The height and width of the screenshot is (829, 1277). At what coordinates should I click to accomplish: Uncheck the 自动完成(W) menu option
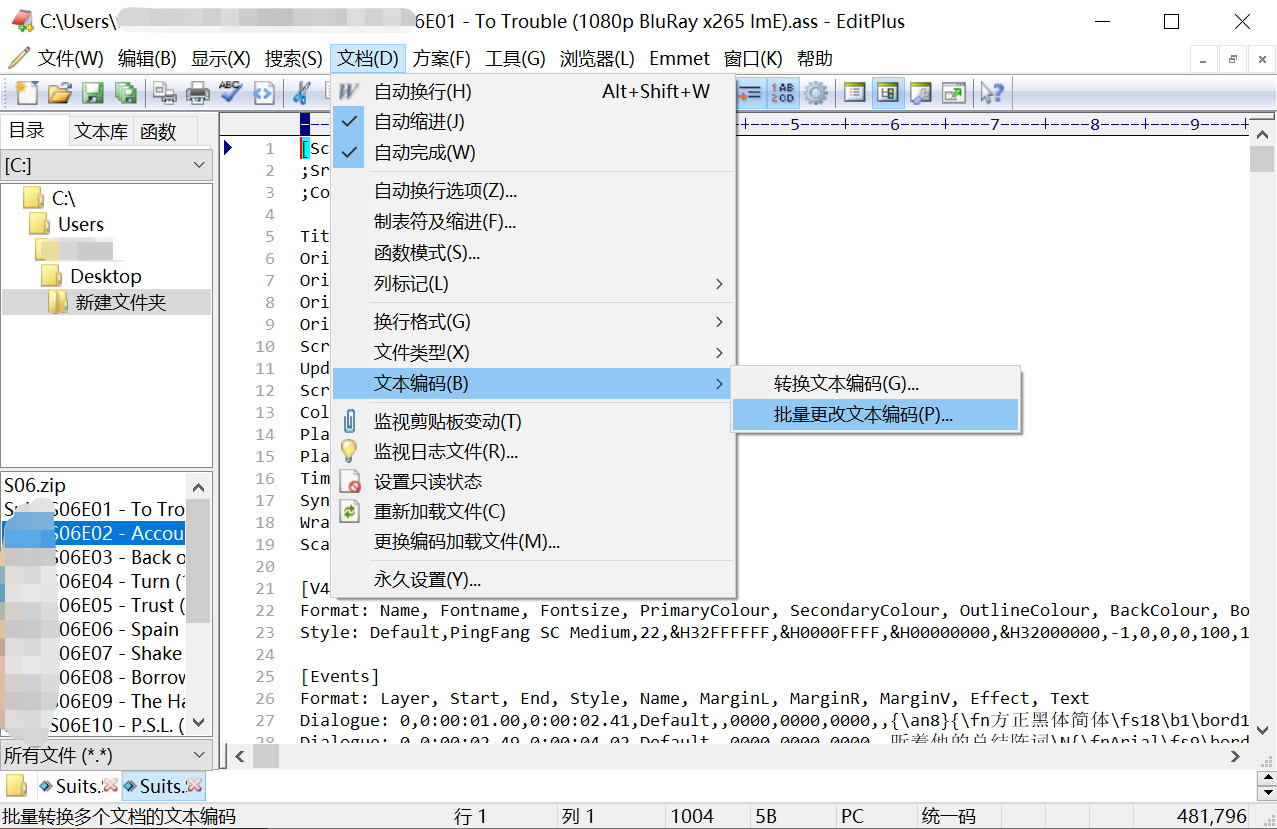(x=534, y=153)
